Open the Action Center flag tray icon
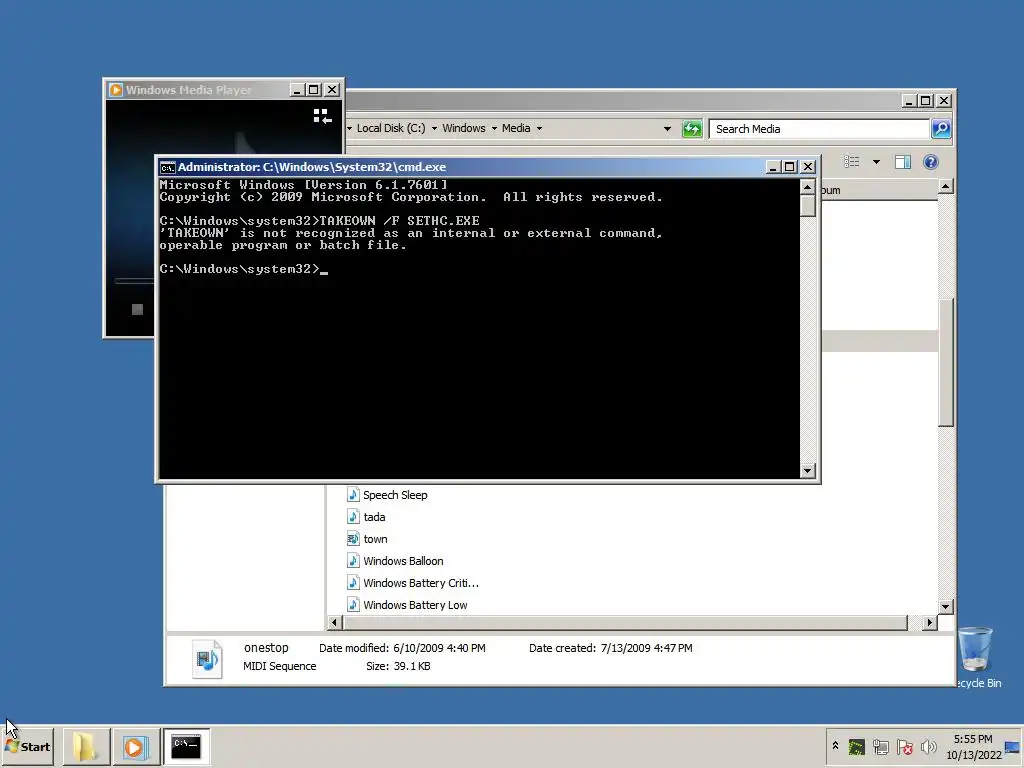Image resolution: width=1024 pixels, height=768 pixels. click(904, 746)
